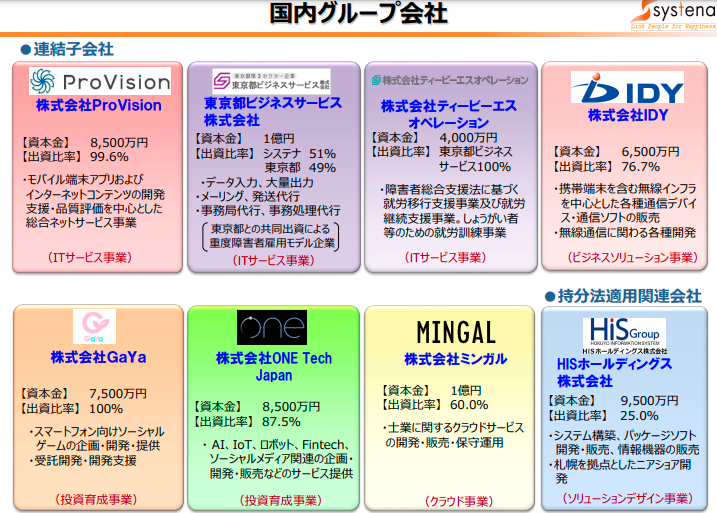Click the 総合ネットサービス事業 line
The width and height of the screenshot is (717, 513).
pyautogui.click(x=81, y=223)
